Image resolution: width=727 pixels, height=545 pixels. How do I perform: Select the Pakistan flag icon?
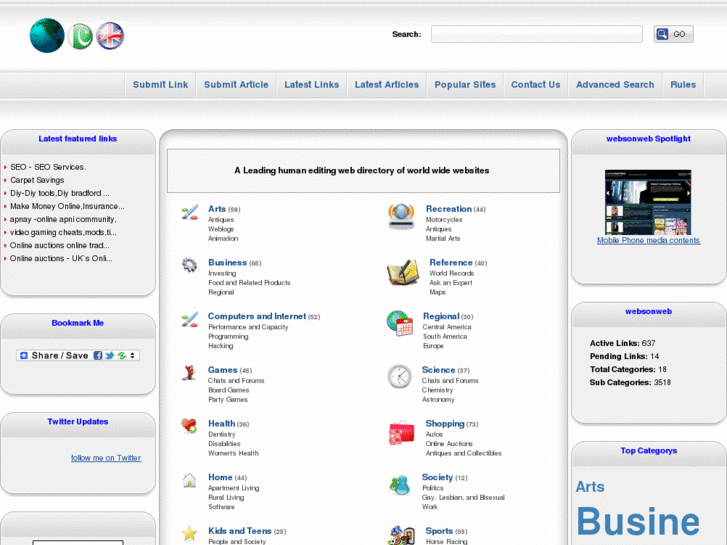coord(80,36)
